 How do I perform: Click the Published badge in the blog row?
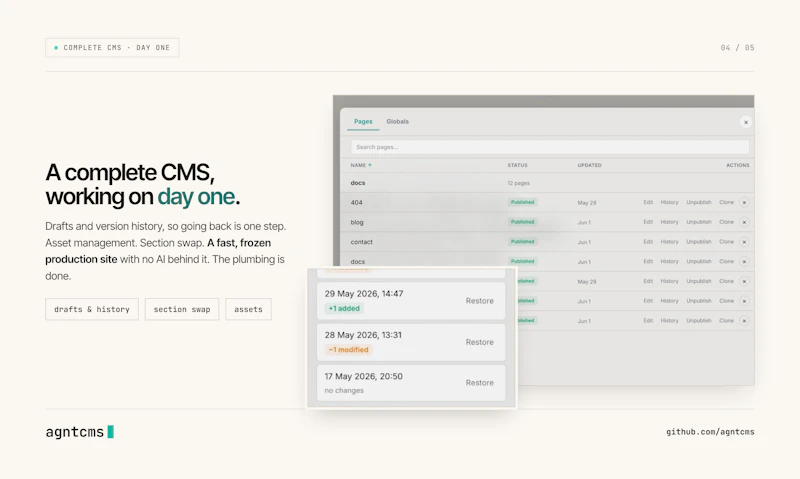point(522,222)
